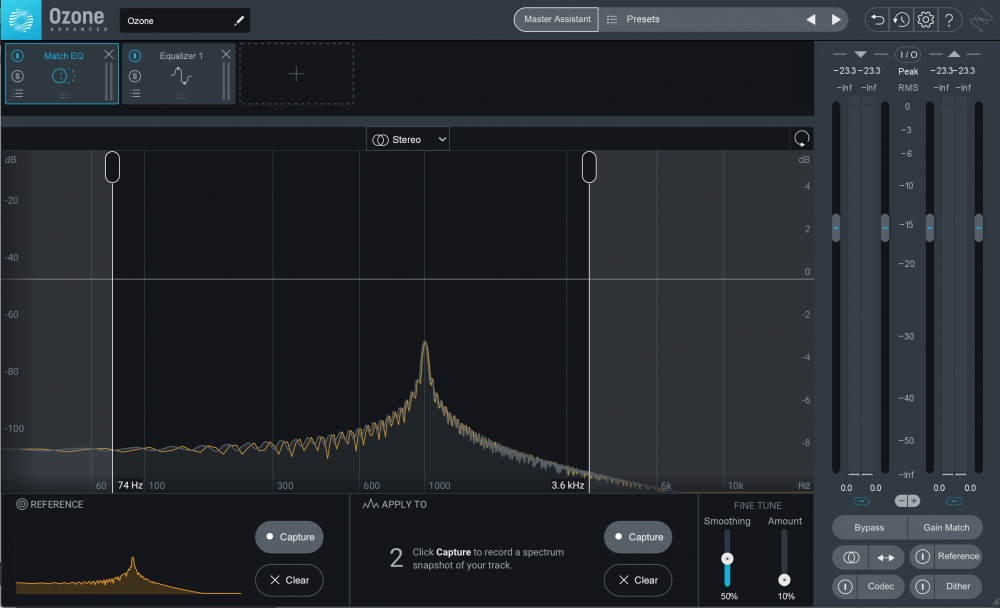Open the I/O meter options

pyautogui.click(x=908, y=54)
